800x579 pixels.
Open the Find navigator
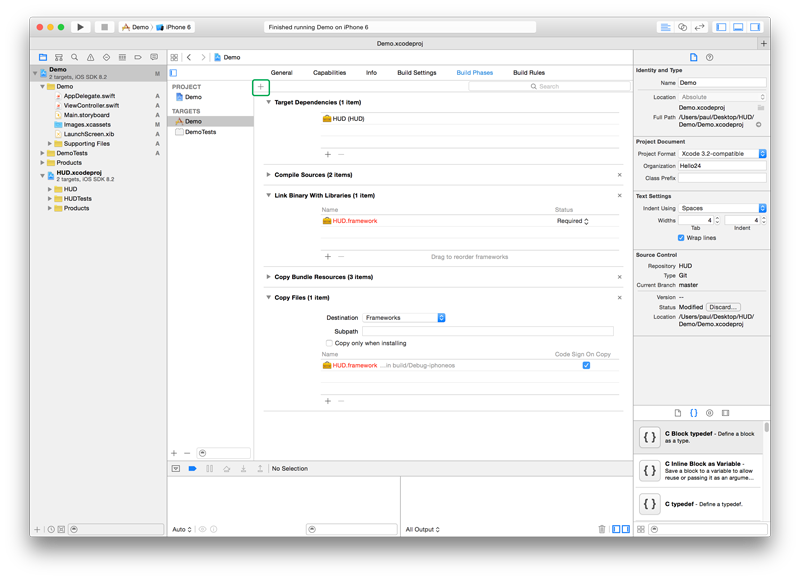click(74, 57)
